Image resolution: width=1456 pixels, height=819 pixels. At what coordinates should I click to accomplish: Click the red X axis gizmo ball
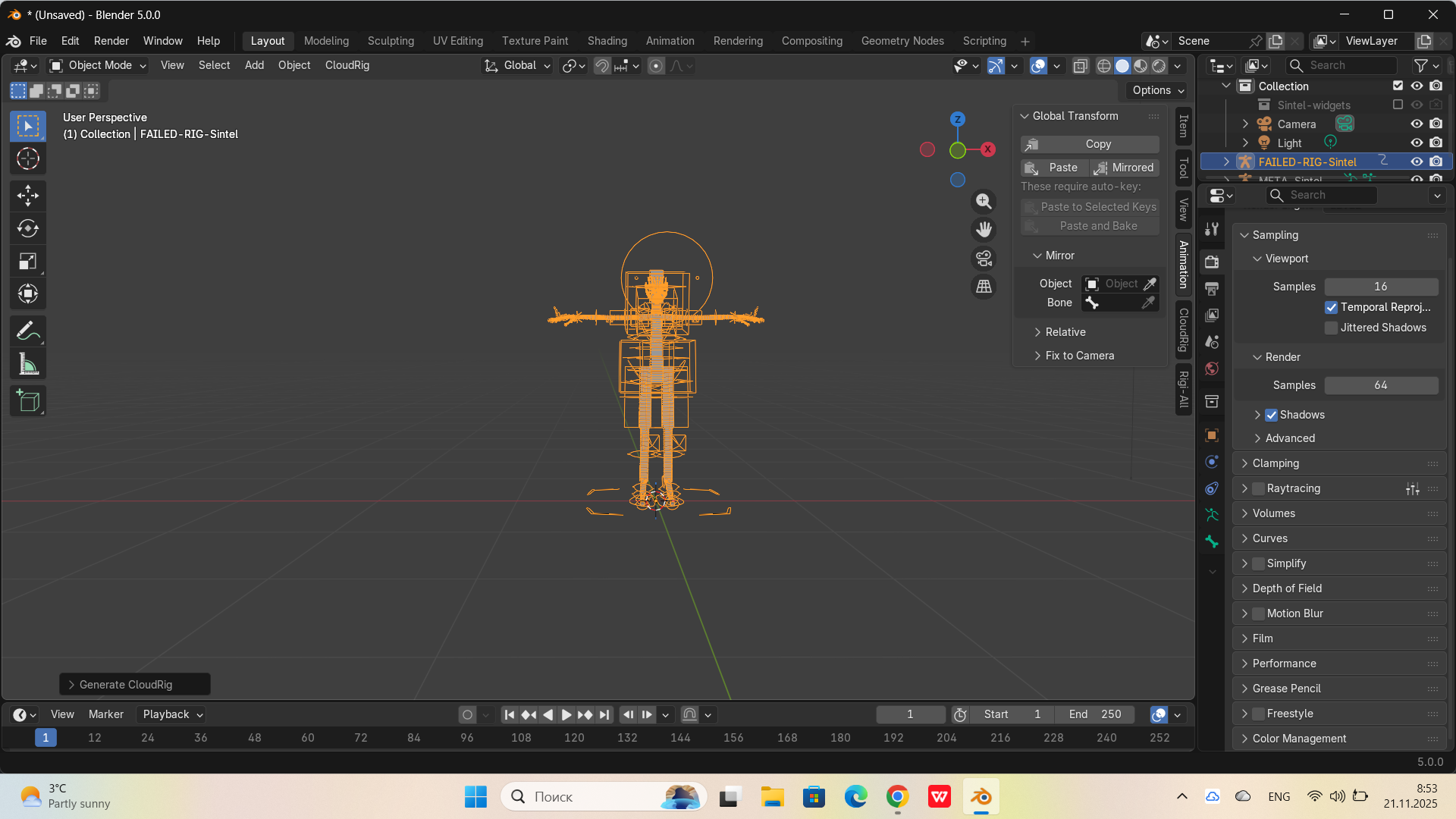coord(988,149)
